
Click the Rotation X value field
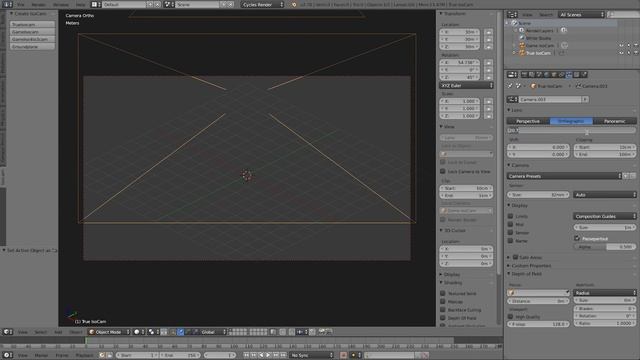tap(460, 62)
